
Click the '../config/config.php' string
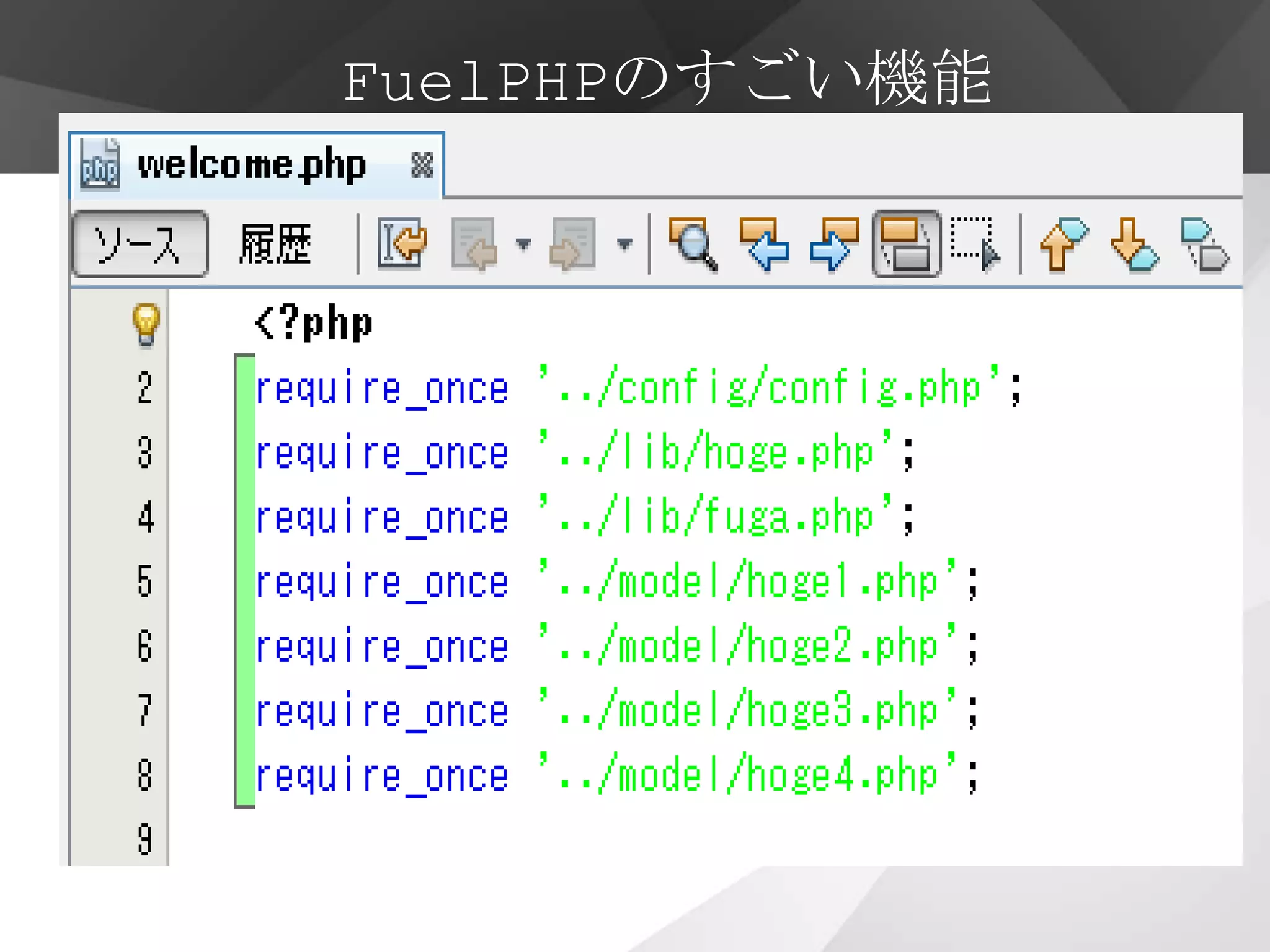click(770, 387)
